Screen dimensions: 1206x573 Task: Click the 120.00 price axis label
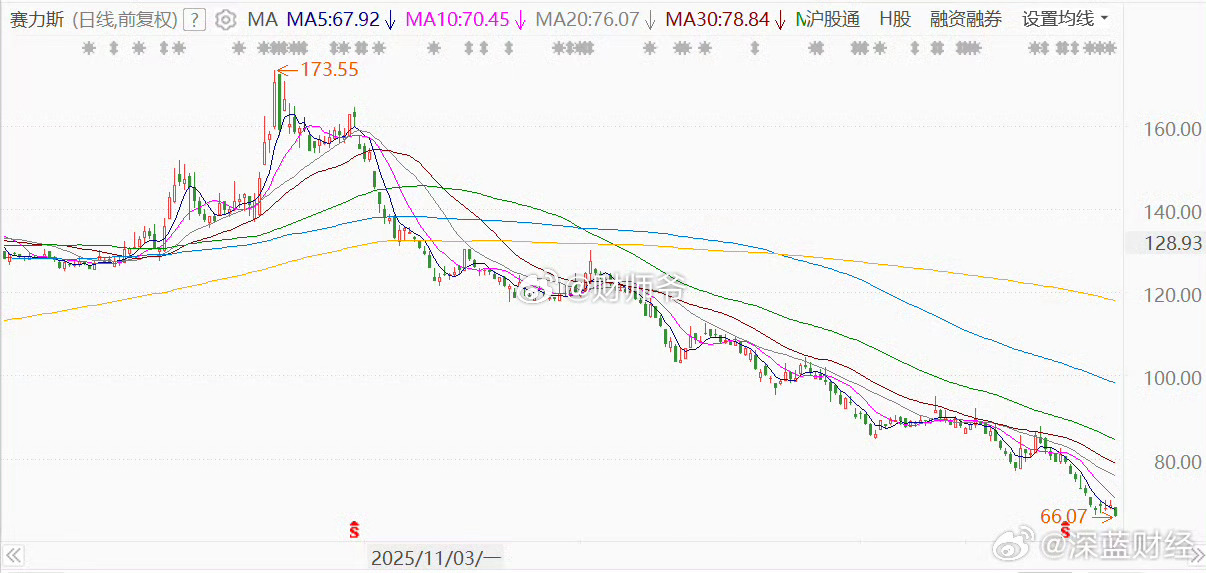(1173, 295)
